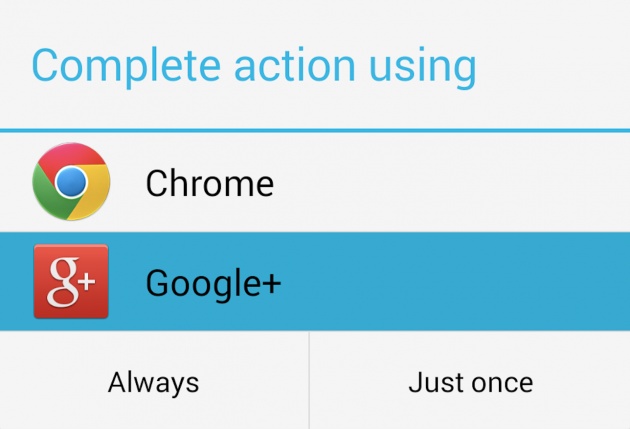Click the Complete action using title
Image resolution: width=630 pixels, height=429 pixels.
click(x=254, y=66)
